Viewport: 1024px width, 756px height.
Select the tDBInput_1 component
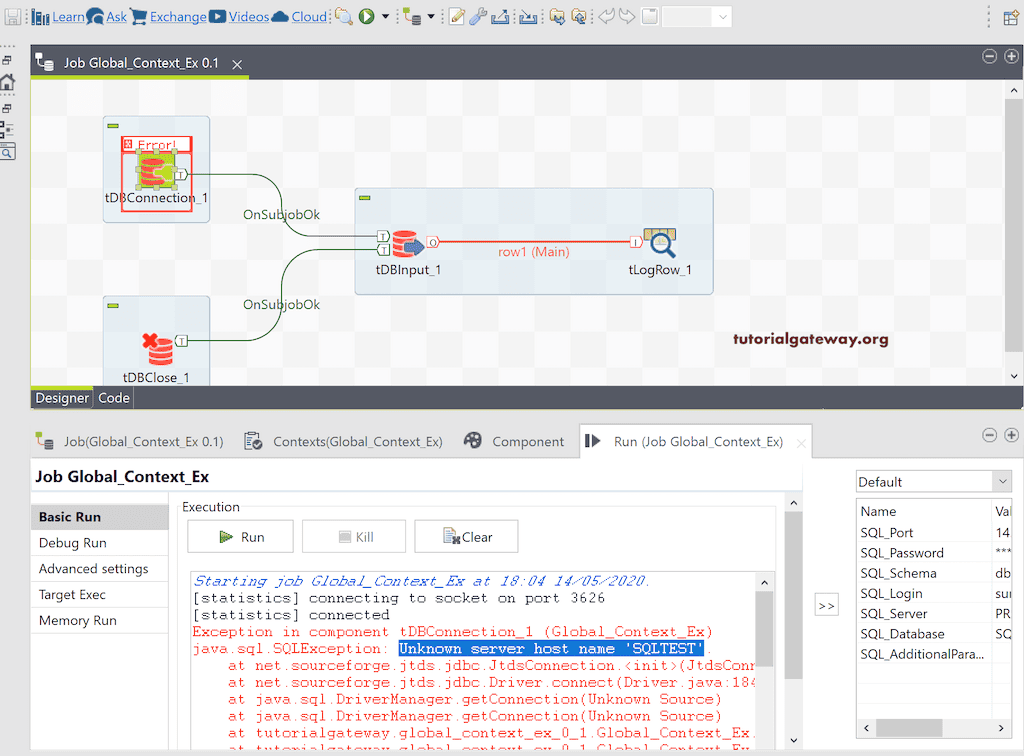coord(405,243)
